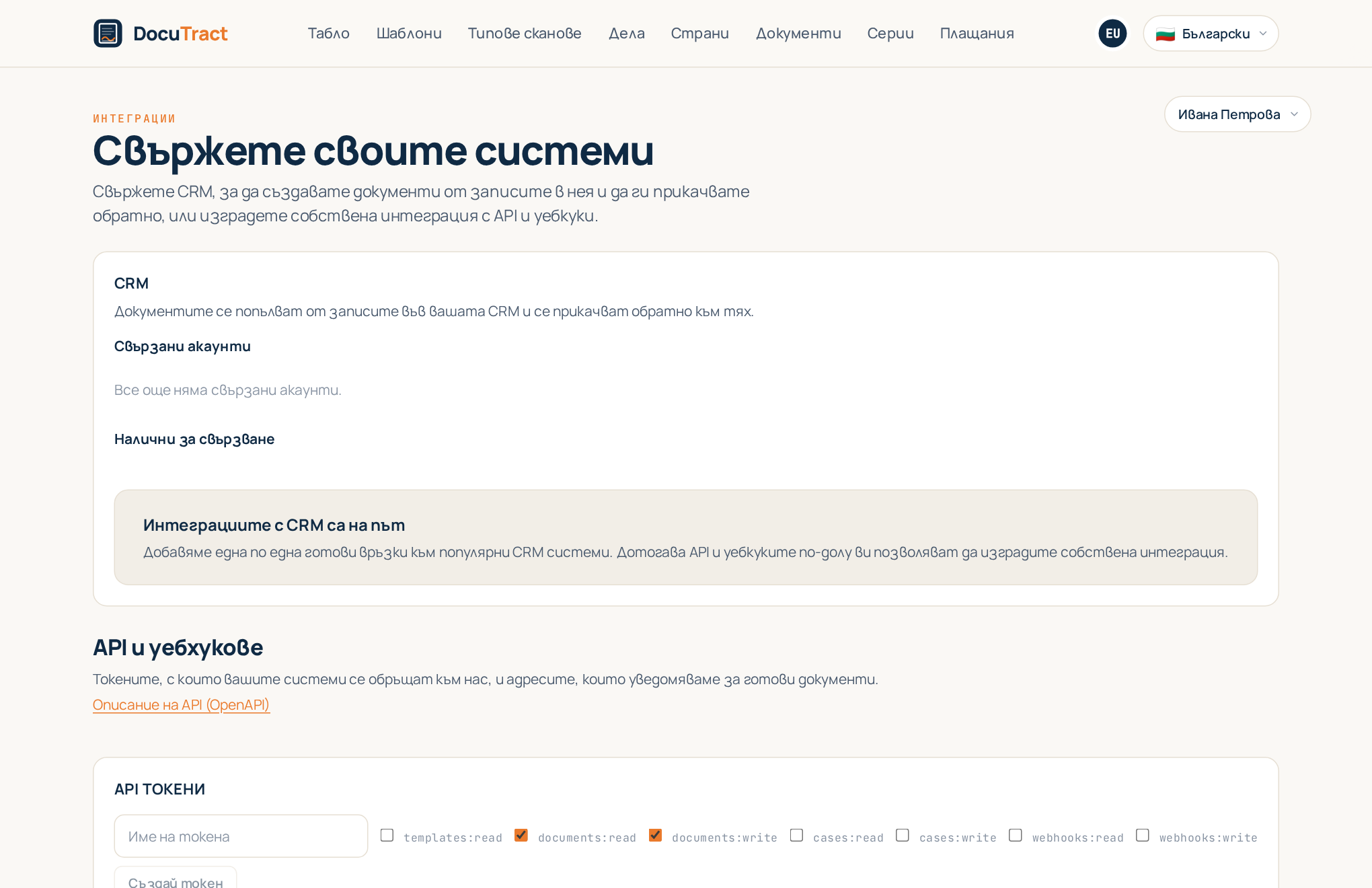Tick the cases:write scope checkbox
1372x888 pixels.
pos(903,835)
